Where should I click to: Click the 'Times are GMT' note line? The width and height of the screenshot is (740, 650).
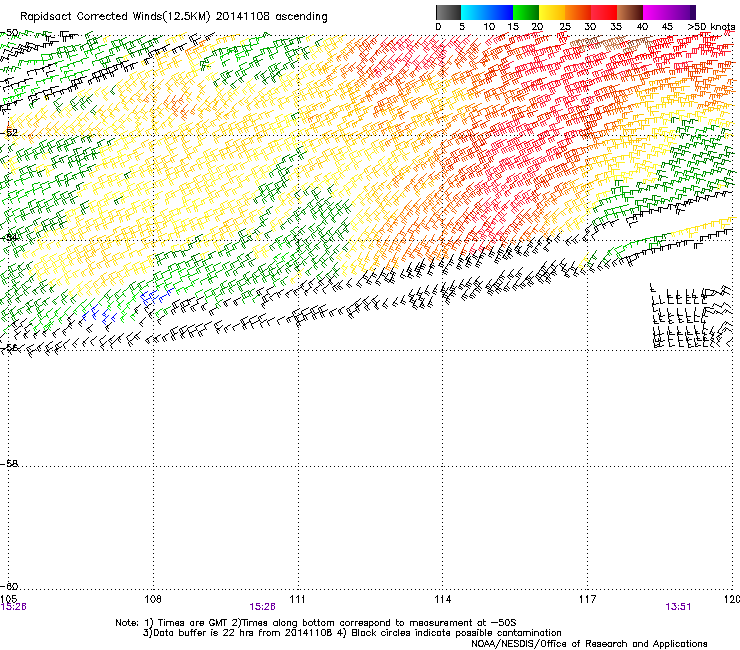click(x=316, y=623)
